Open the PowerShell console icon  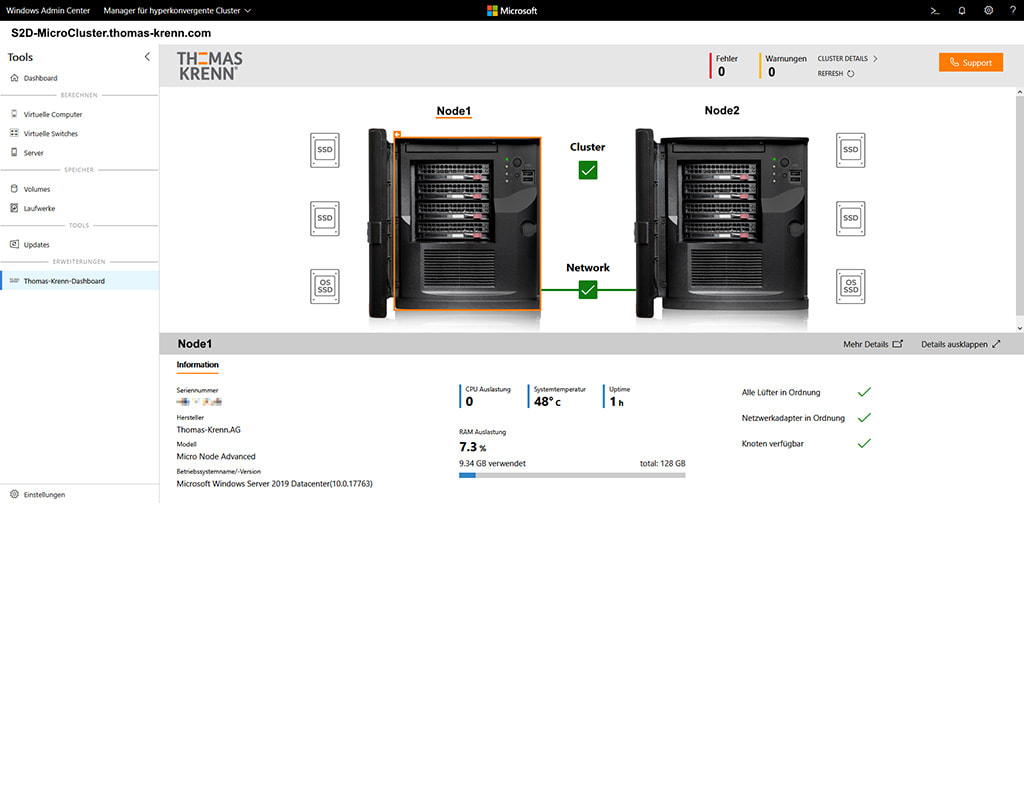click(935, 10)
